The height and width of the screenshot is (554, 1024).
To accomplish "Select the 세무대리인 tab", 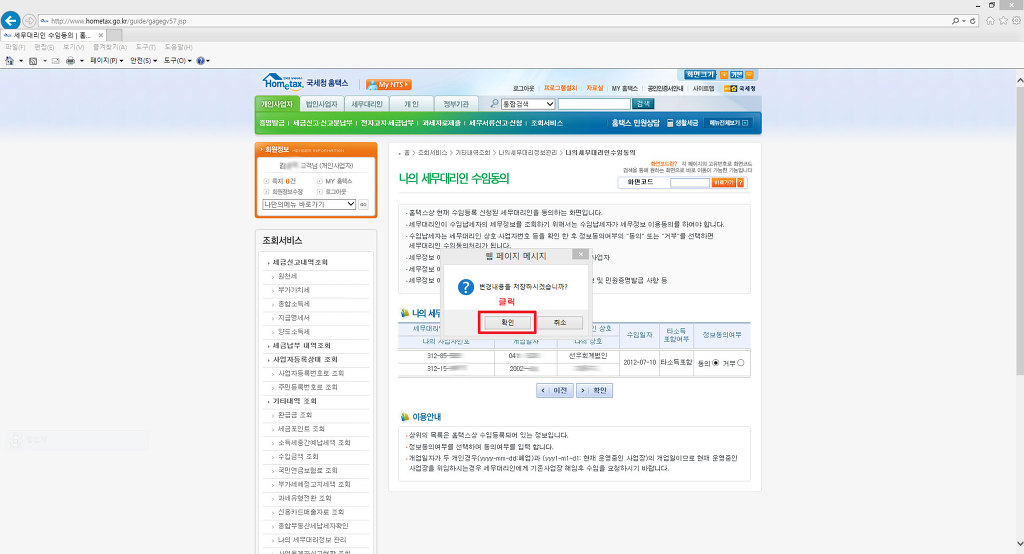I will [x=366, y=104].
